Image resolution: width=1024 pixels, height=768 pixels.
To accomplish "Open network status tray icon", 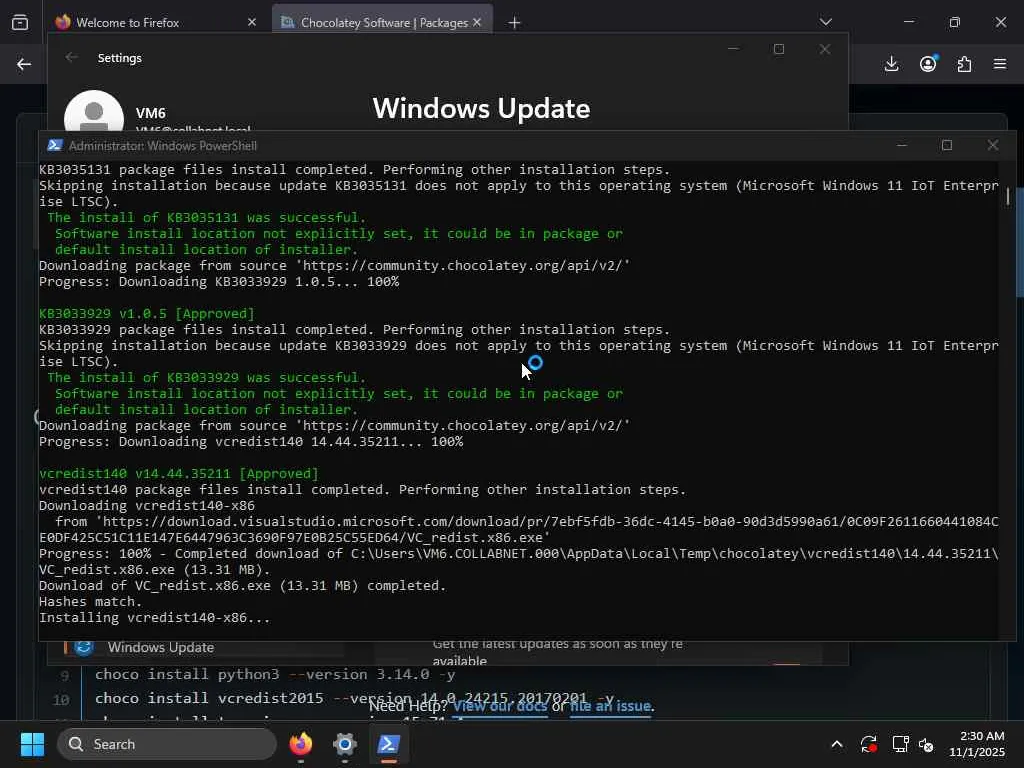I will click(901, 744).
